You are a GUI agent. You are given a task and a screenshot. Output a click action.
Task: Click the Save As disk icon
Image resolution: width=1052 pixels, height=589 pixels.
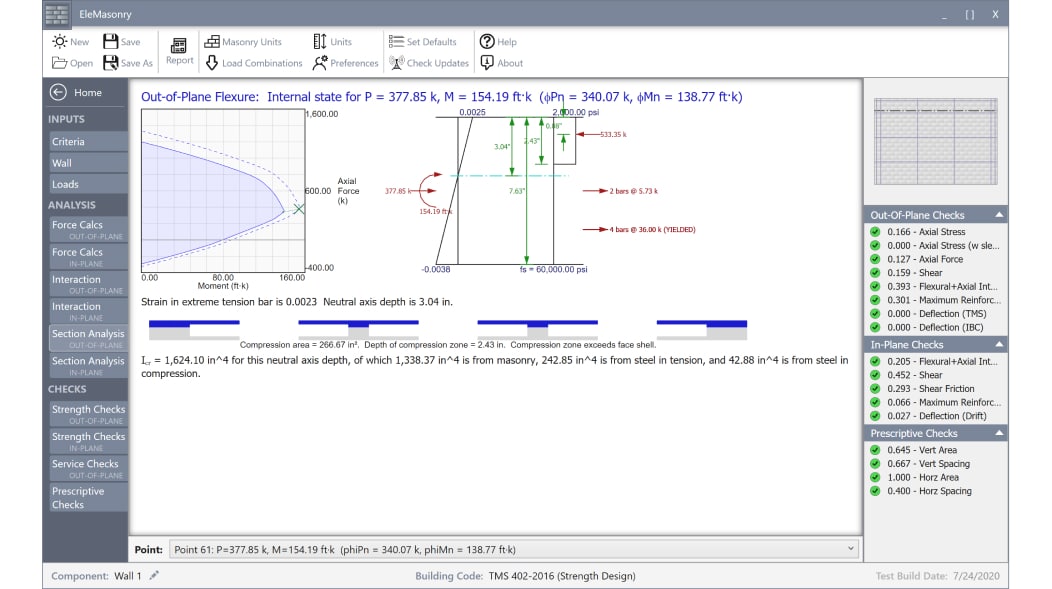coord(110,63)
